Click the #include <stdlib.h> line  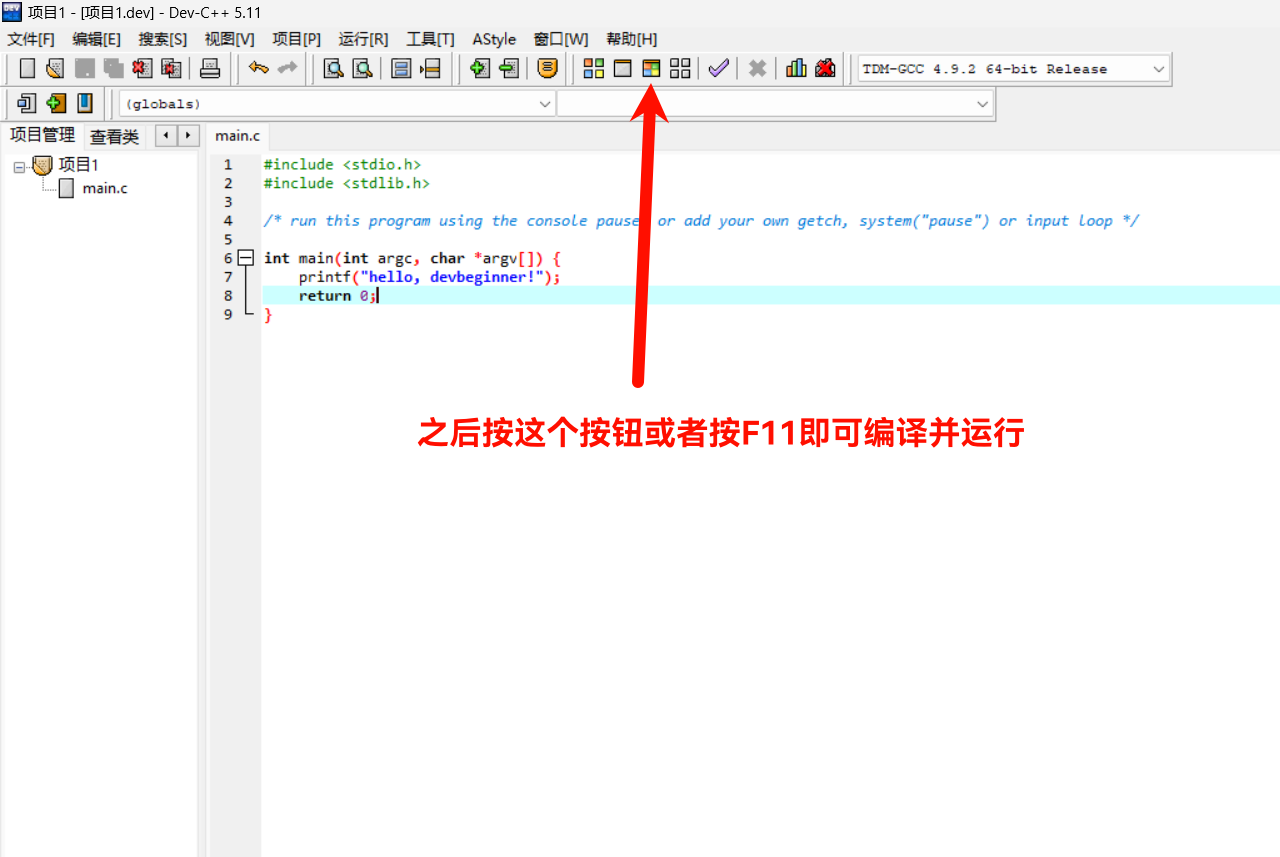click(x=346, y=183)
